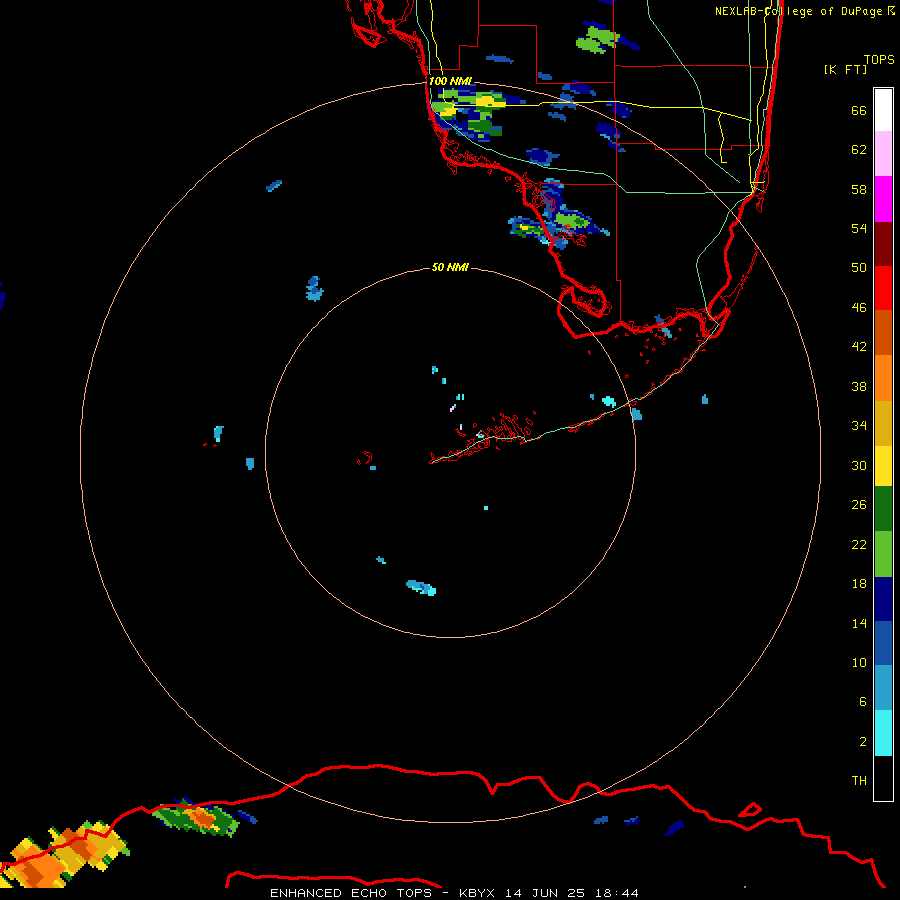Click the black TH threshold legend swatch
The height and width of the screenshot is (900, 900).
click(x=883, y=778)
